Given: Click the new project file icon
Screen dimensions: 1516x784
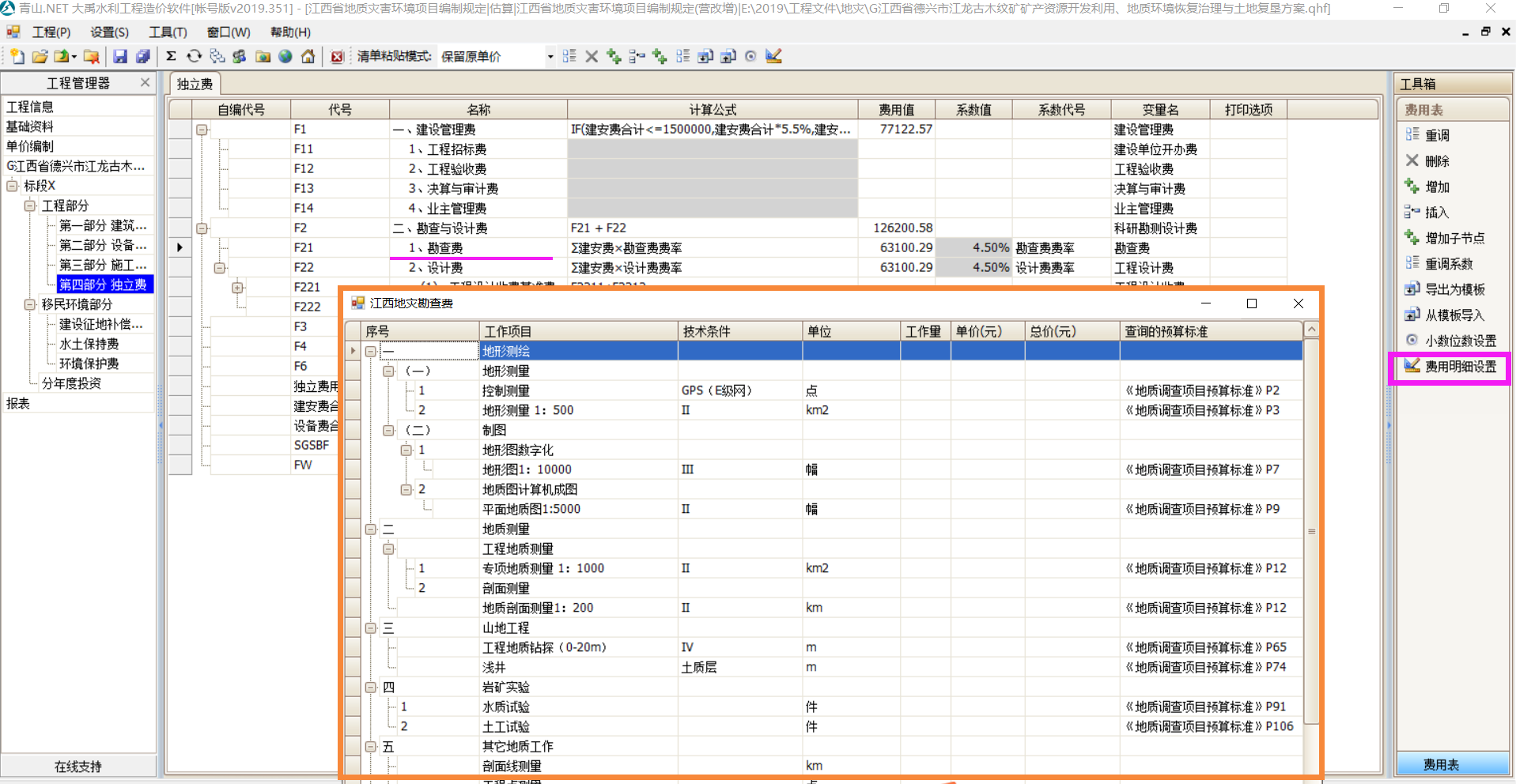Looking at the screenshot, I should pyautogui.click(x=17, y=56).
